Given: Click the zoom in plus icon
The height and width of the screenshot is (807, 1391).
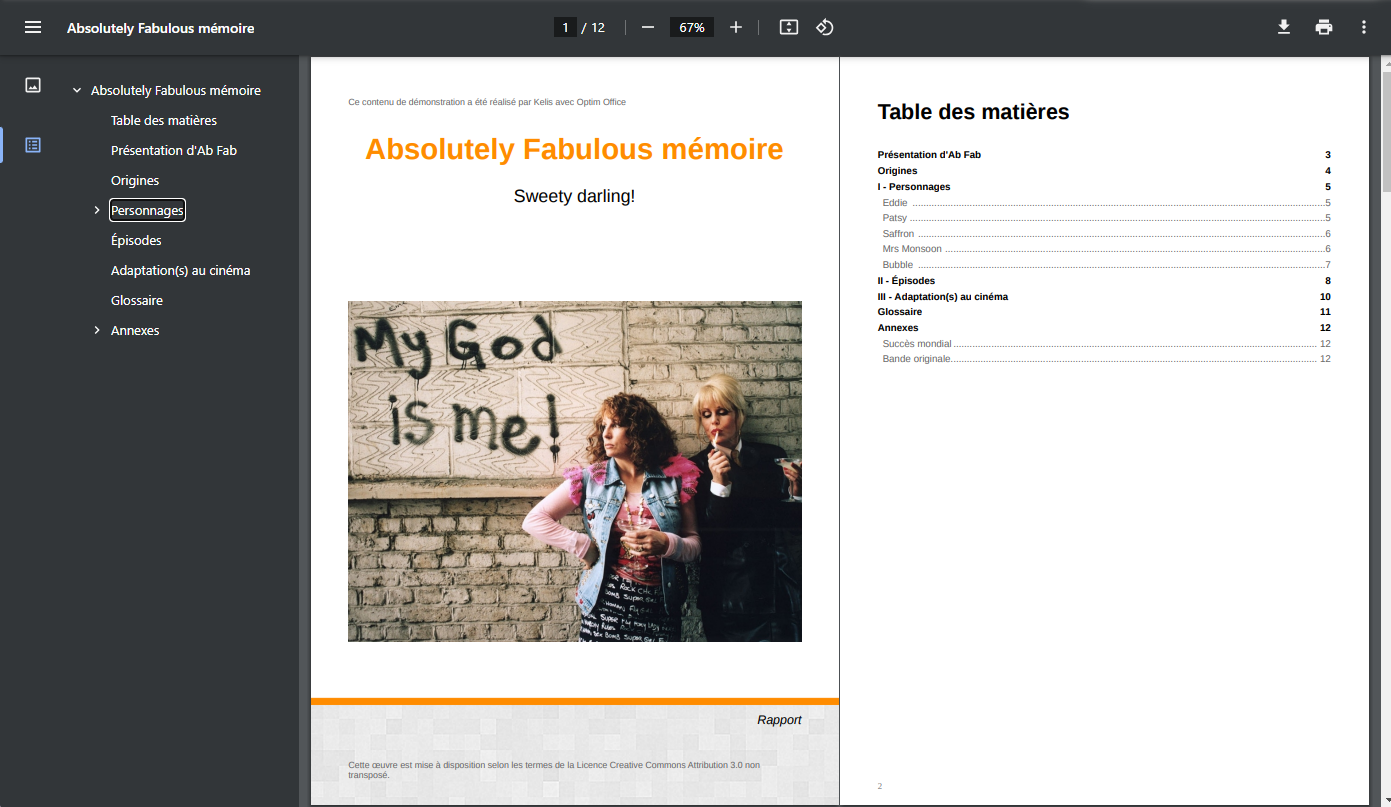Looking at the screenshot, I should click(736, 28).
